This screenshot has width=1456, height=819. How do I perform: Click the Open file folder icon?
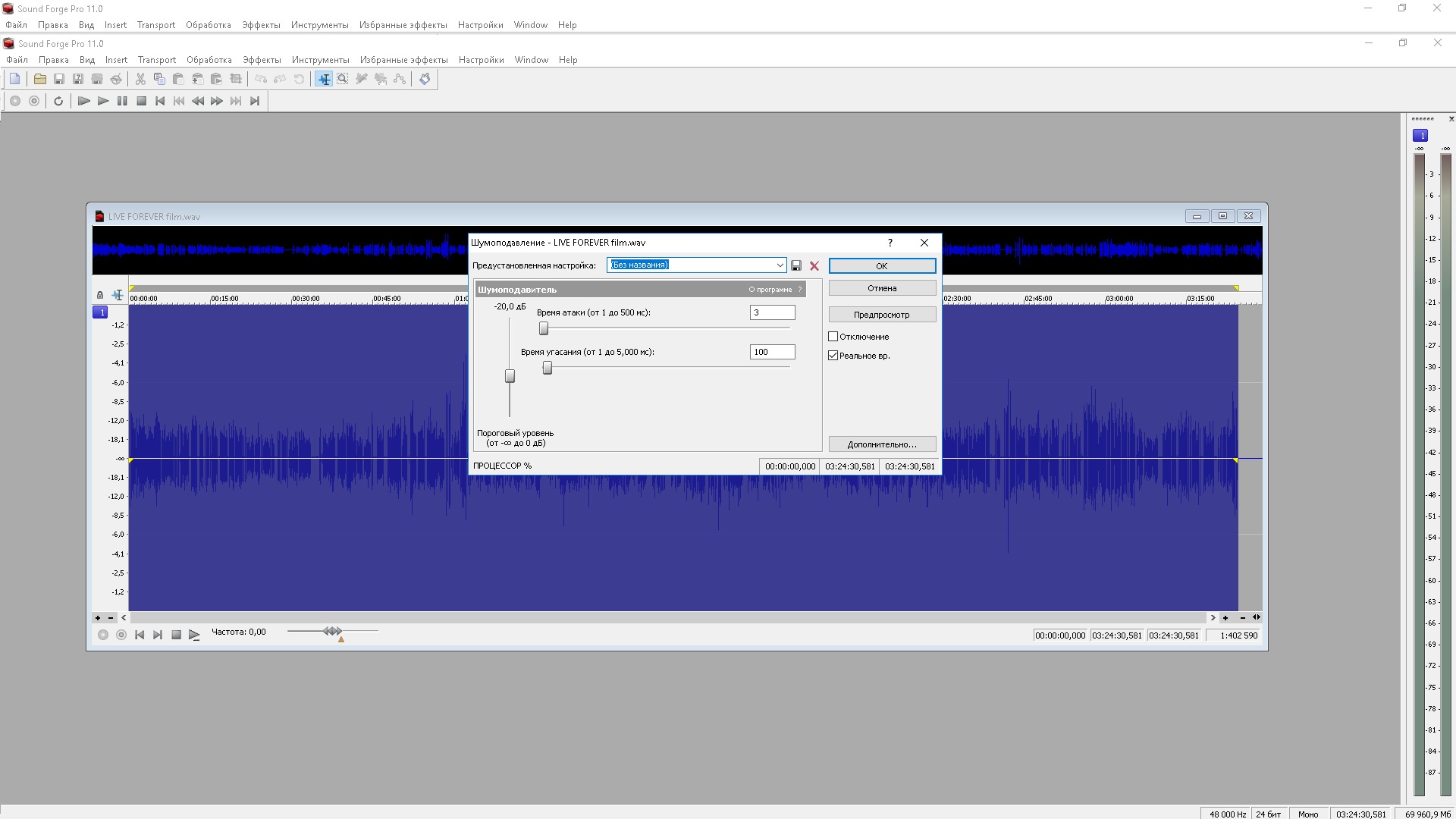tap(40, 79)
